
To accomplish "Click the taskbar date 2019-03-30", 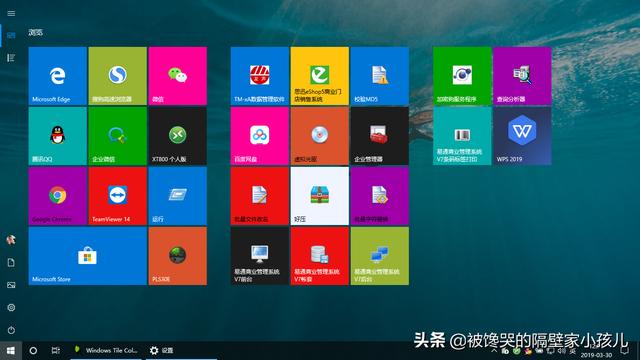I will [596, 355].
